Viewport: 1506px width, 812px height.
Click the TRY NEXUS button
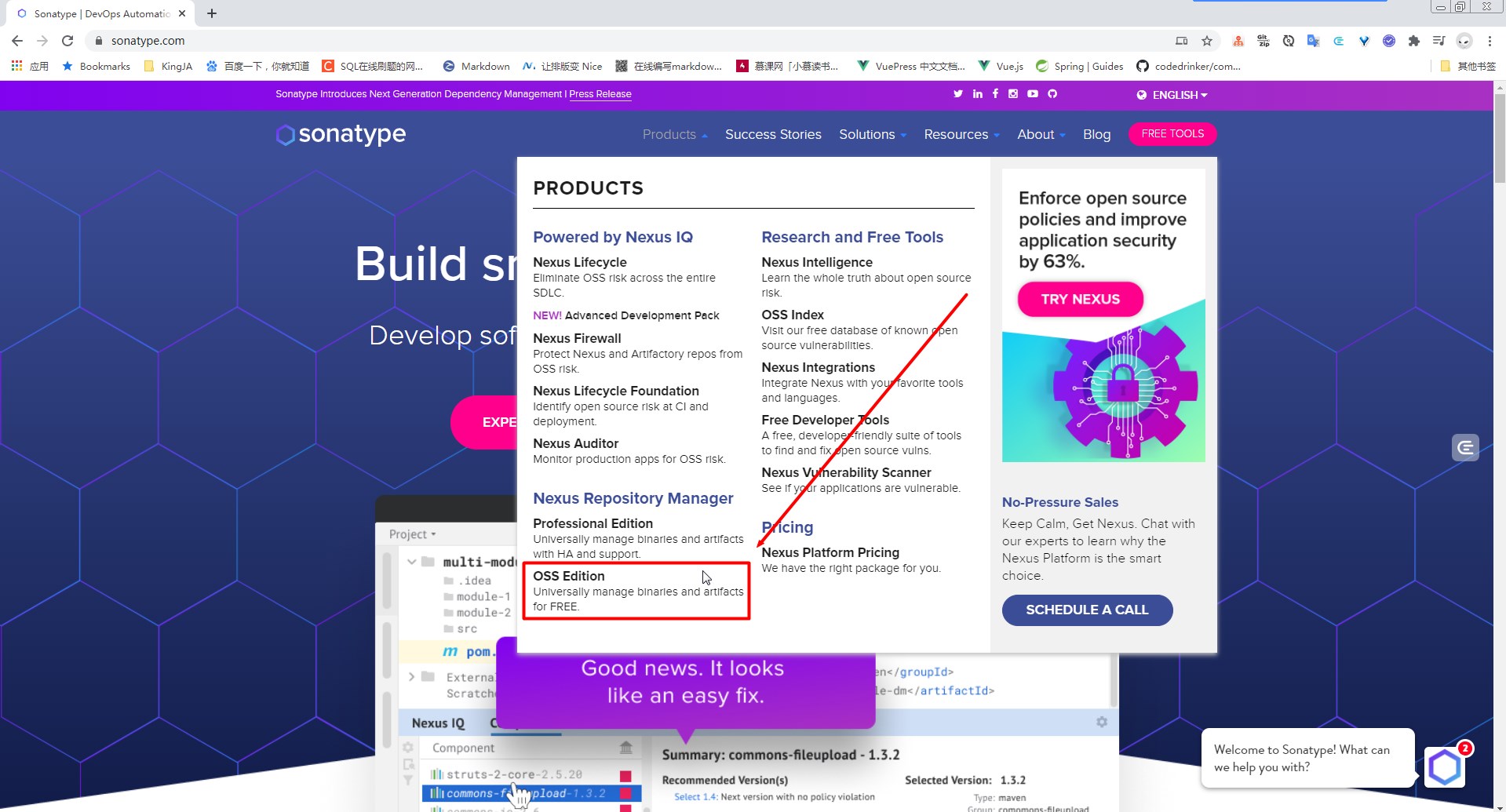[1081, 299]
